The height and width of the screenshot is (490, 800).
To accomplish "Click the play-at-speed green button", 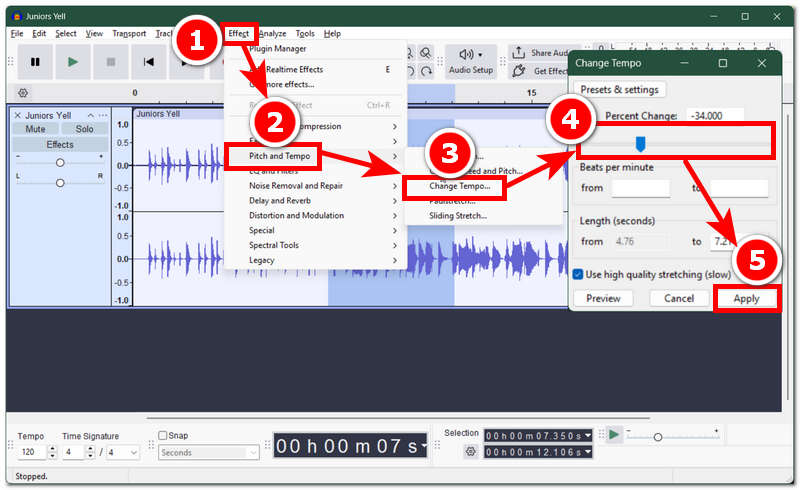I will pyautogui.click(x=614, y=435).
